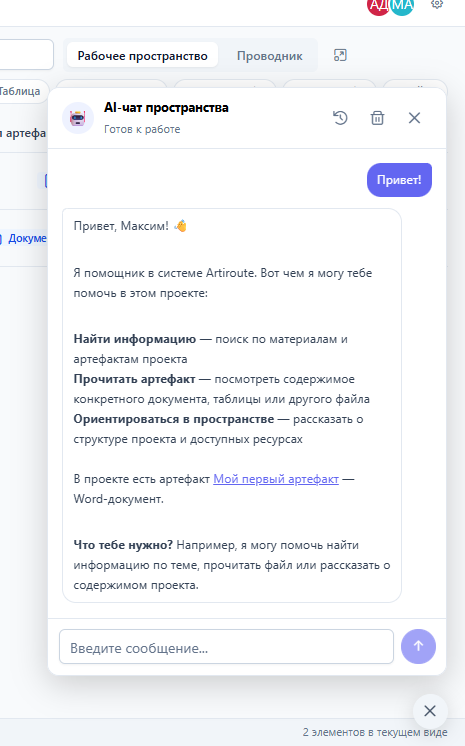Click the Привет! sent message bubble
This screenshot has height=746, width=465.
click(399, 180)
